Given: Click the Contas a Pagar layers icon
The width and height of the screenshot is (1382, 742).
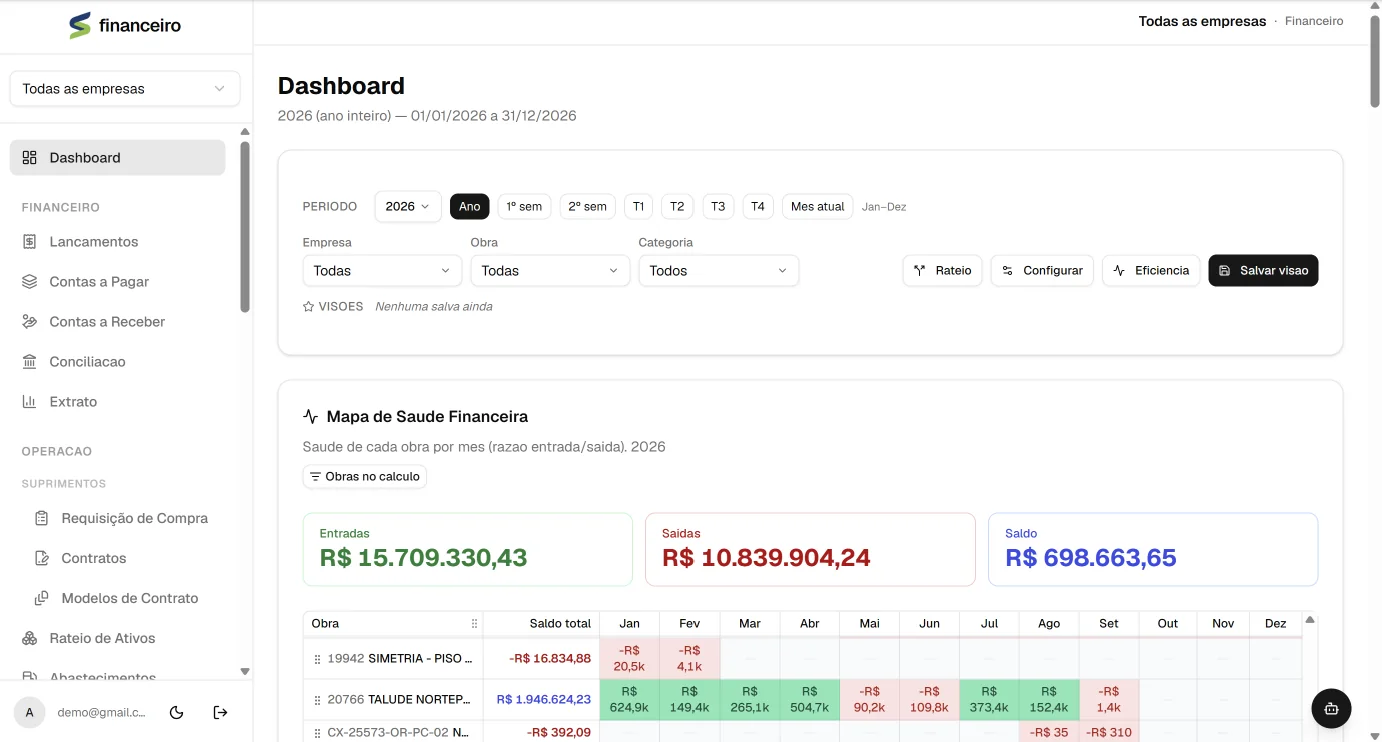Looking at the screenshot, I should [30, 282].
